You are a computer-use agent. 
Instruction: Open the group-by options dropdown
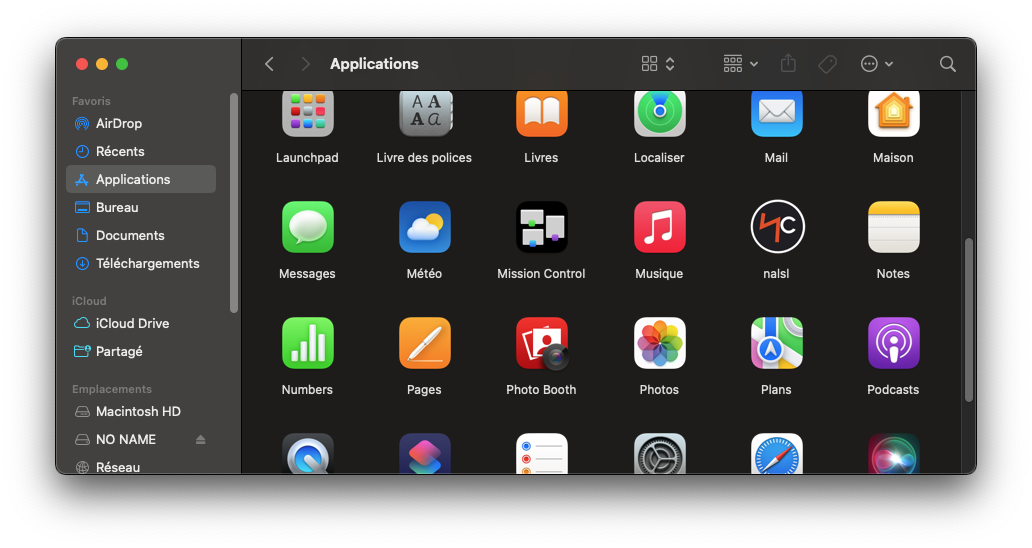pos(740,64)
